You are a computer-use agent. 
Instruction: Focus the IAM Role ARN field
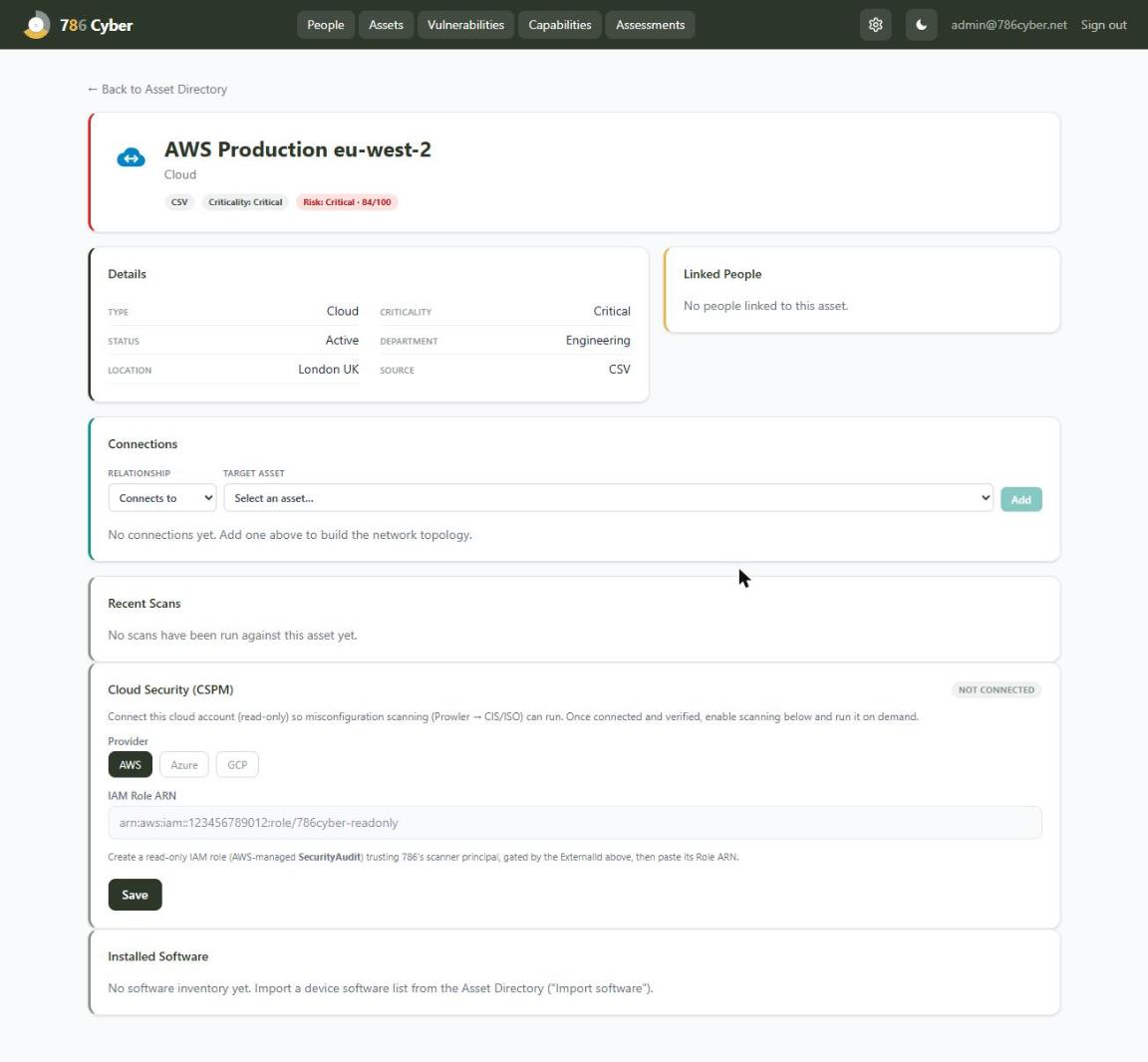575,823
